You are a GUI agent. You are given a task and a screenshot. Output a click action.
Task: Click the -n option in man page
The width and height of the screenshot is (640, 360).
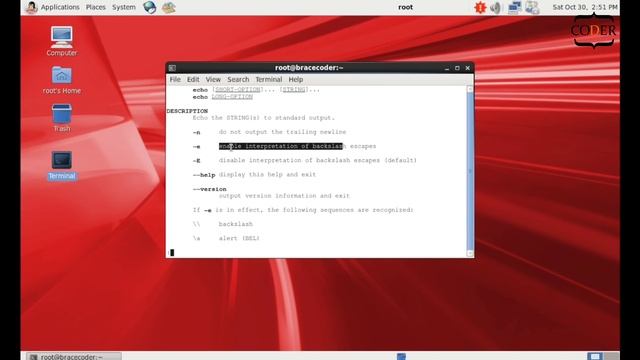[x=196, y=132]
